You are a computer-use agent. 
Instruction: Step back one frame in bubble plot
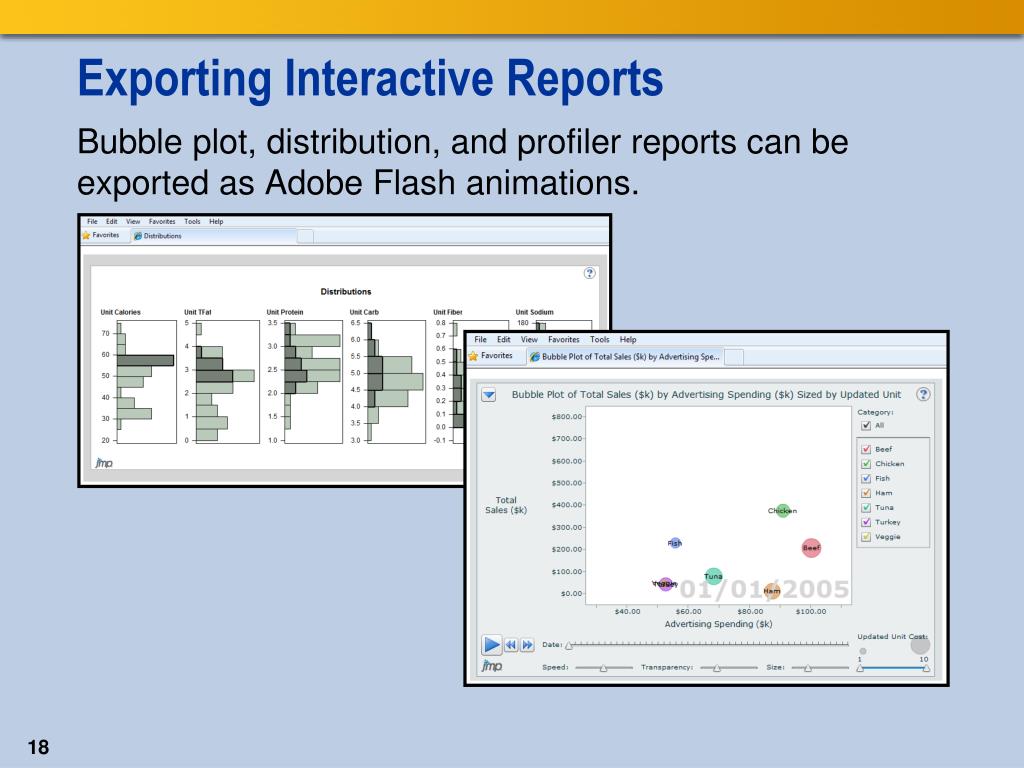[x=511, y=645]
